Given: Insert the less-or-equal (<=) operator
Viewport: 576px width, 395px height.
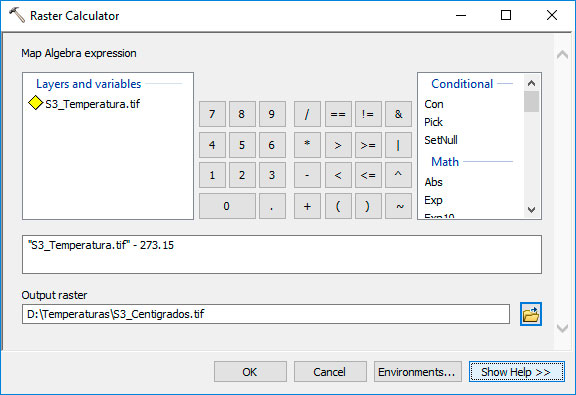Looking at the screenshot, I should 368,175.
